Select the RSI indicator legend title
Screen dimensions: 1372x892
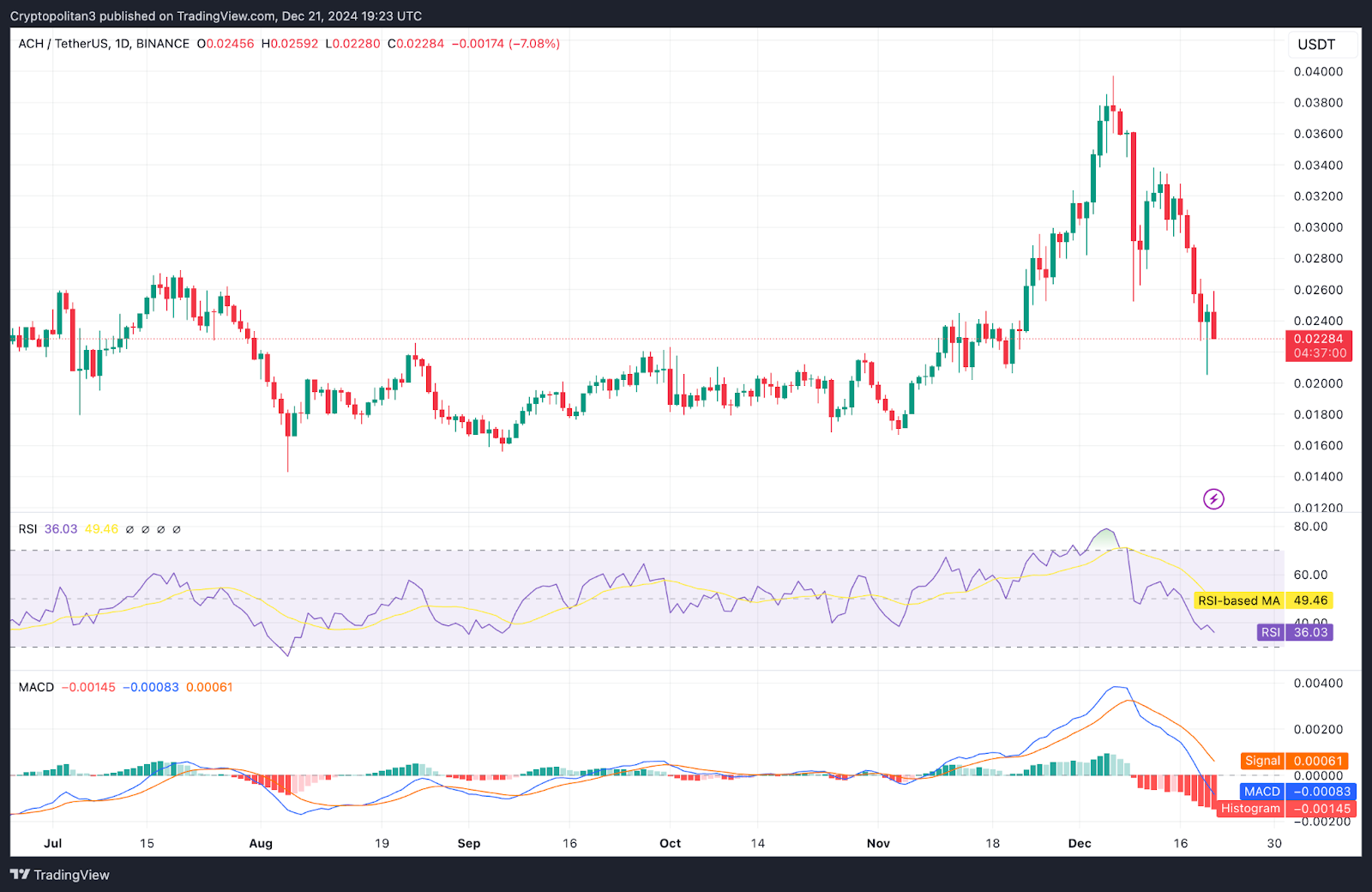(27, 529)
